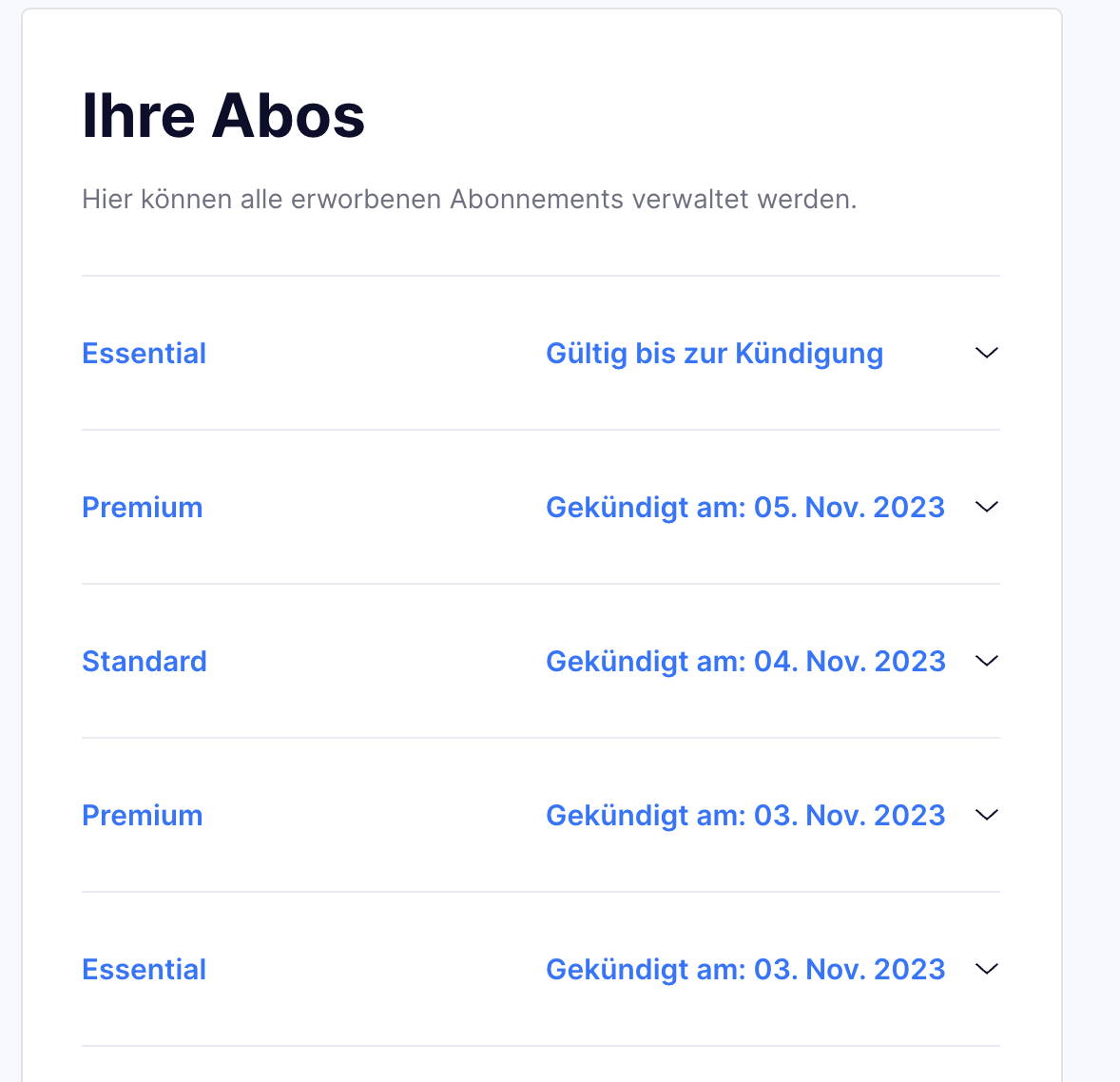This screenshot has width=1120, height=1082.
Task: Select the Standard subscription name
Action: (x=144, y=662)
